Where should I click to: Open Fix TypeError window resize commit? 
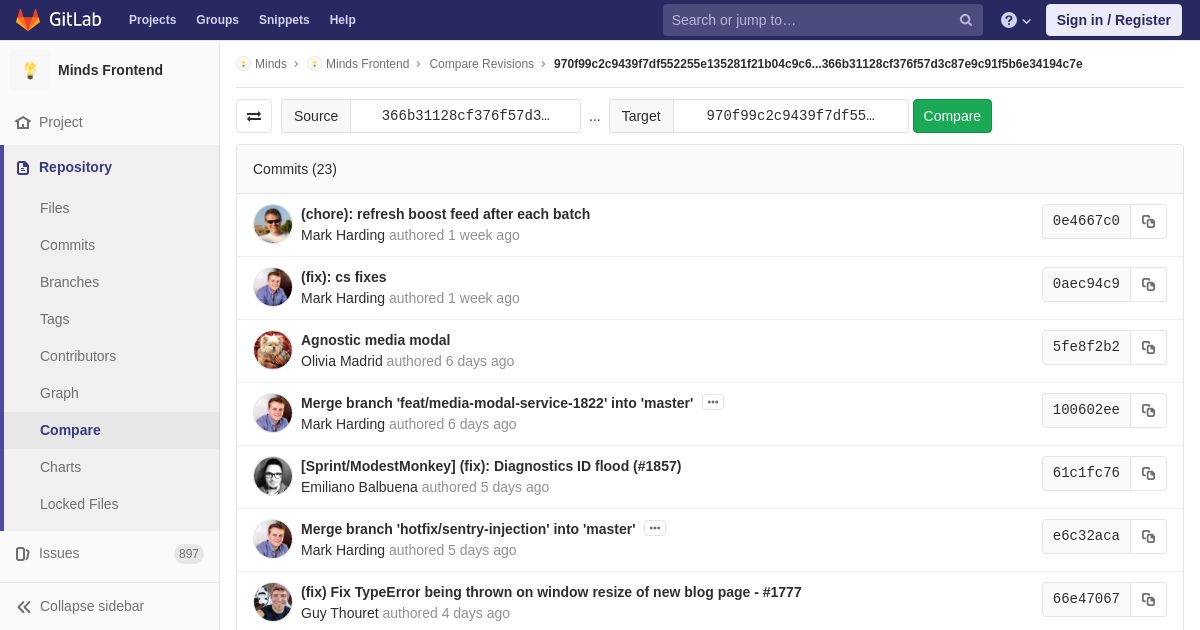click(x=551, y=592)
